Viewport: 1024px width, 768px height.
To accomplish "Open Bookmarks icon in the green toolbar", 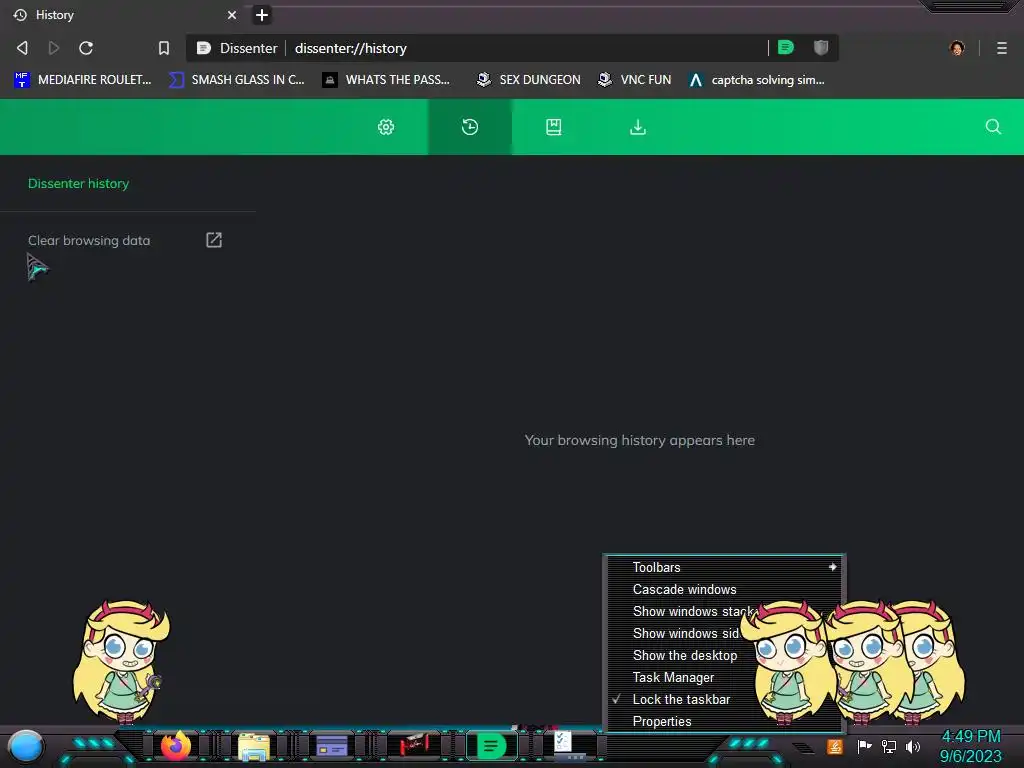I will (554, 127).
